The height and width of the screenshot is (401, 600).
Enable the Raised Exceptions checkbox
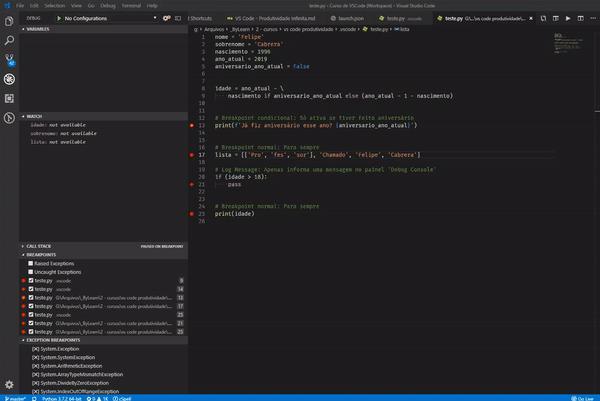pyautogui.click(x=30, y=263)
